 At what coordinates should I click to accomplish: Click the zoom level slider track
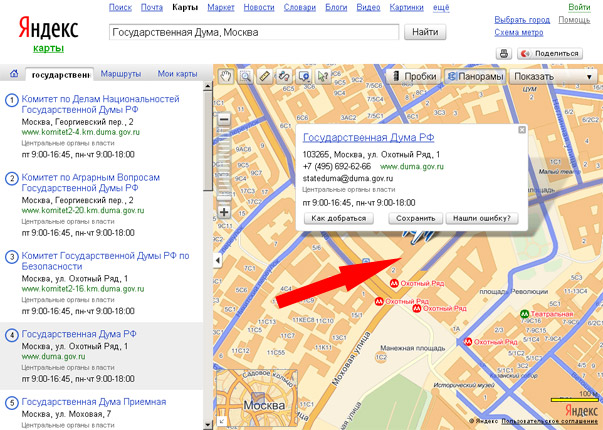click(224, 165)
